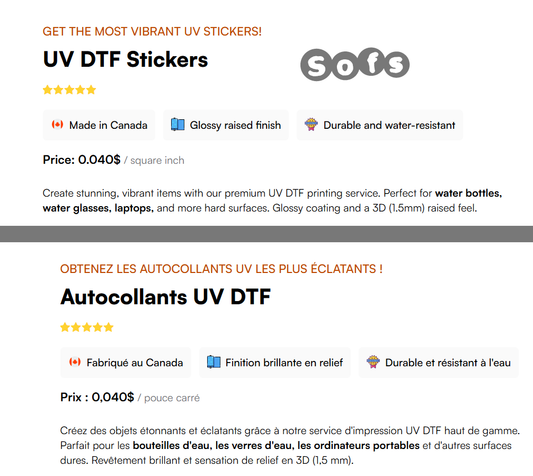
Task: Click the book icon beside Glossy raised finish
Action: (177, 124)
